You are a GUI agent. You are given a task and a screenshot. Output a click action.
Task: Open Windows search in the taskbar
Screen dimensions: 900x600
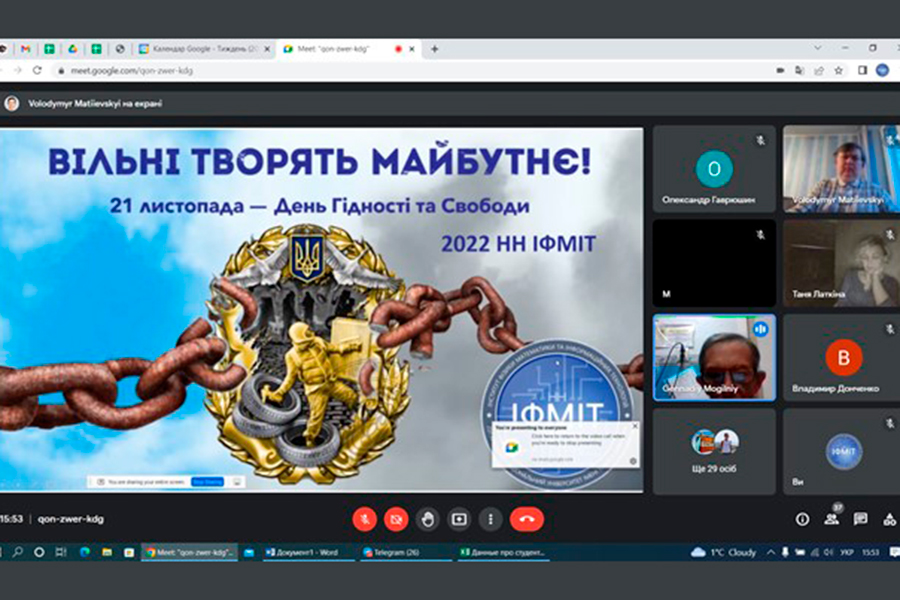point(18,552)
